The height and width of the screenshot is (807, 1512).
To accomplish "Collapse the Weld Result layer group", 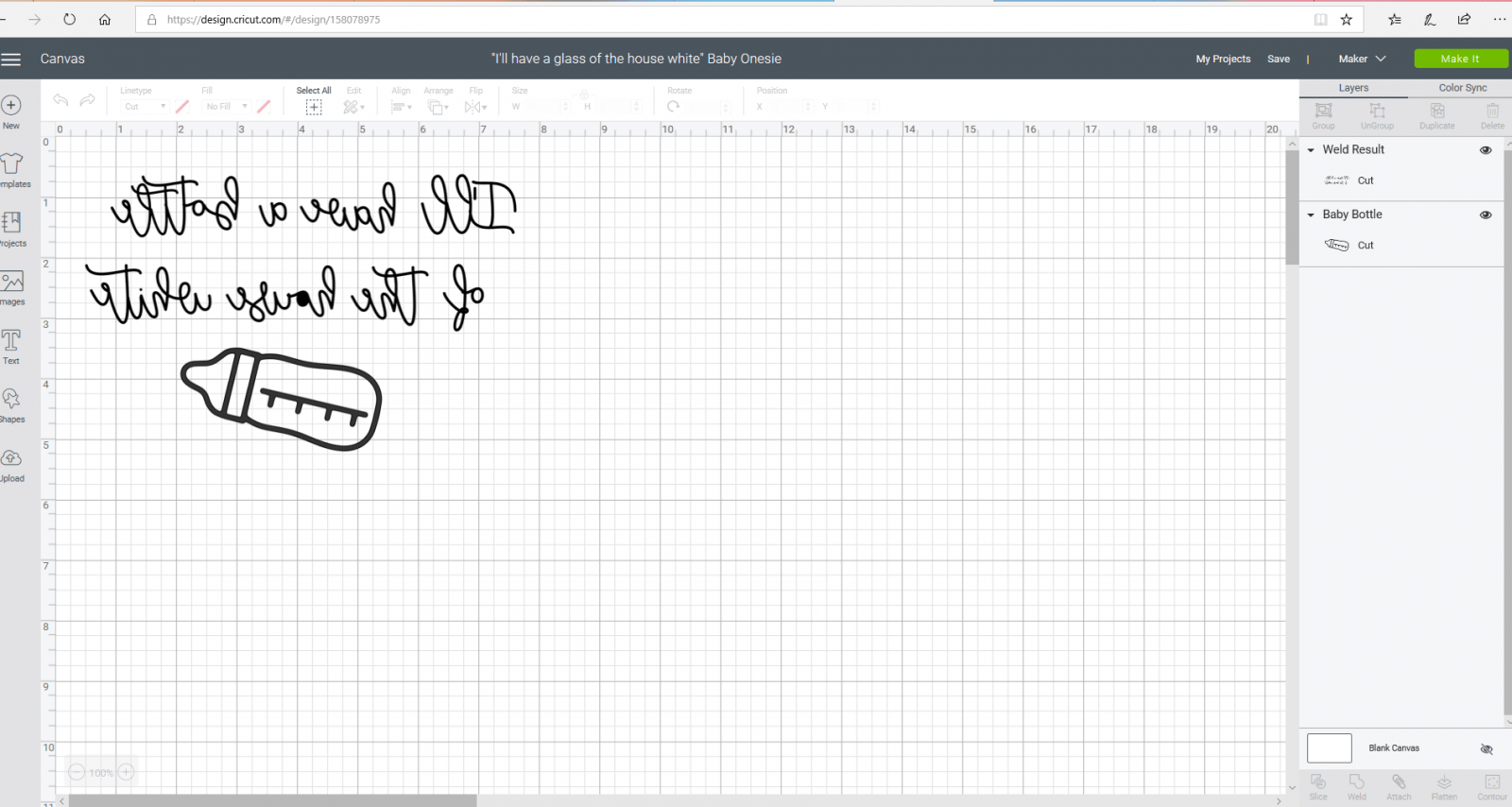I will coord(1311,150).
